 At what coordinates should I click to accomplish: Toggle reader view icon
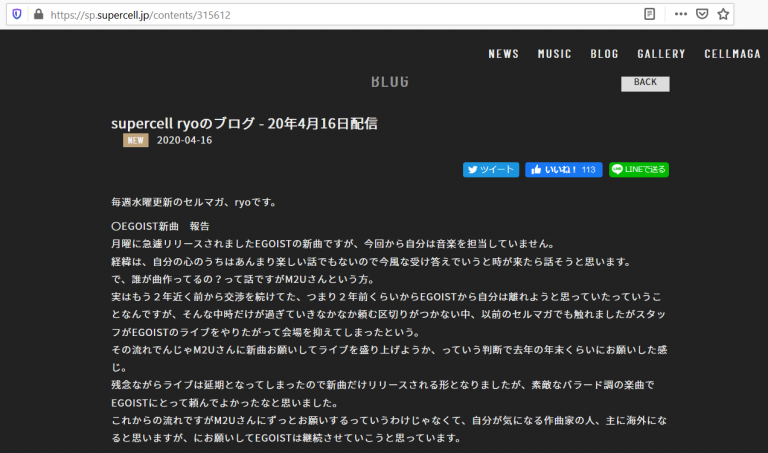(649, 14)
